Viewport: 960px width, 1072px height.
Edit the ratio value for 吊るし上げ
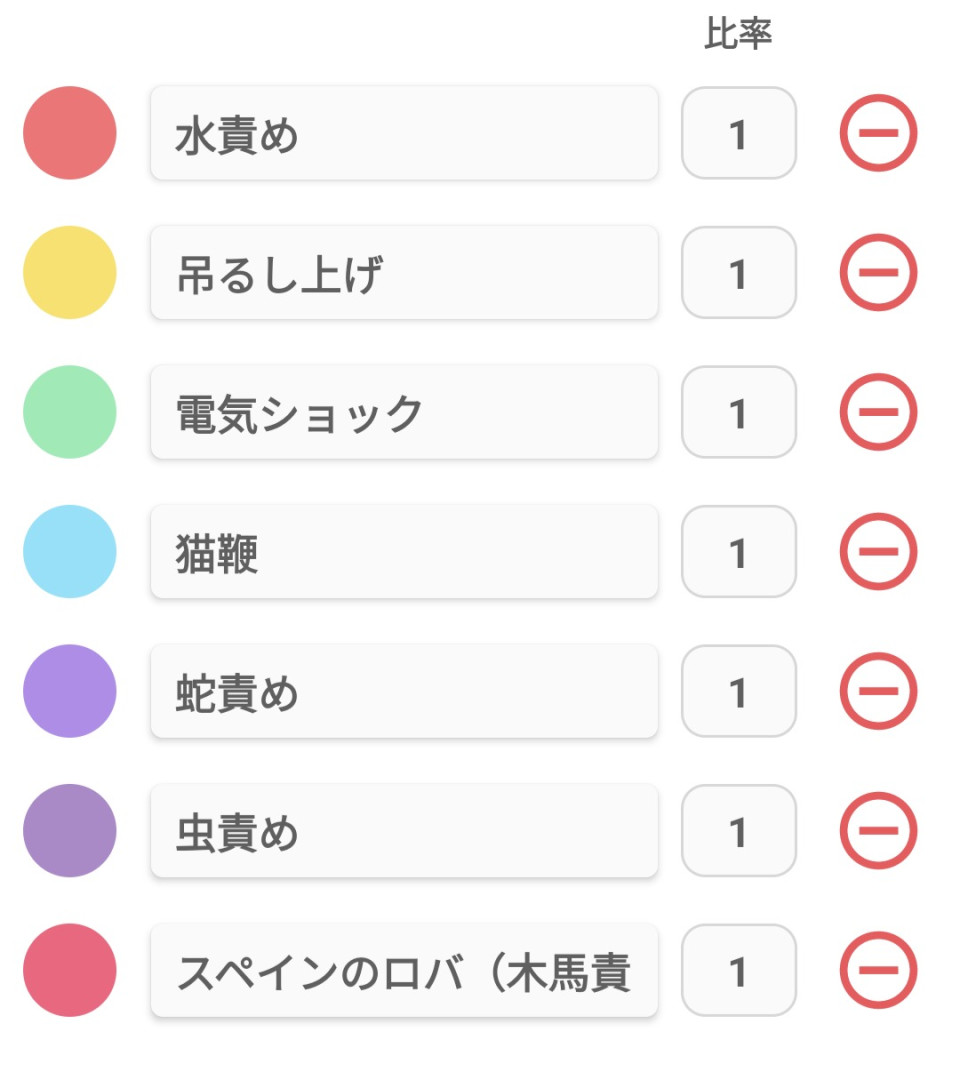tap(738, 272)
